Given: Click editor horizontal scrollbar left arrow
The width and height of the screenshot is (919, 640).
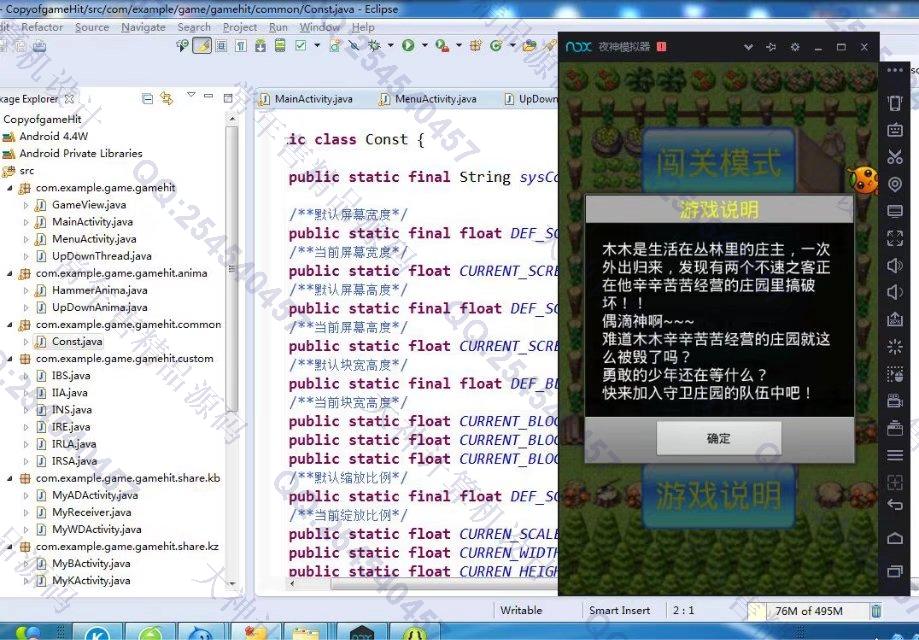Looking at the screenshot, I should 292,583.
